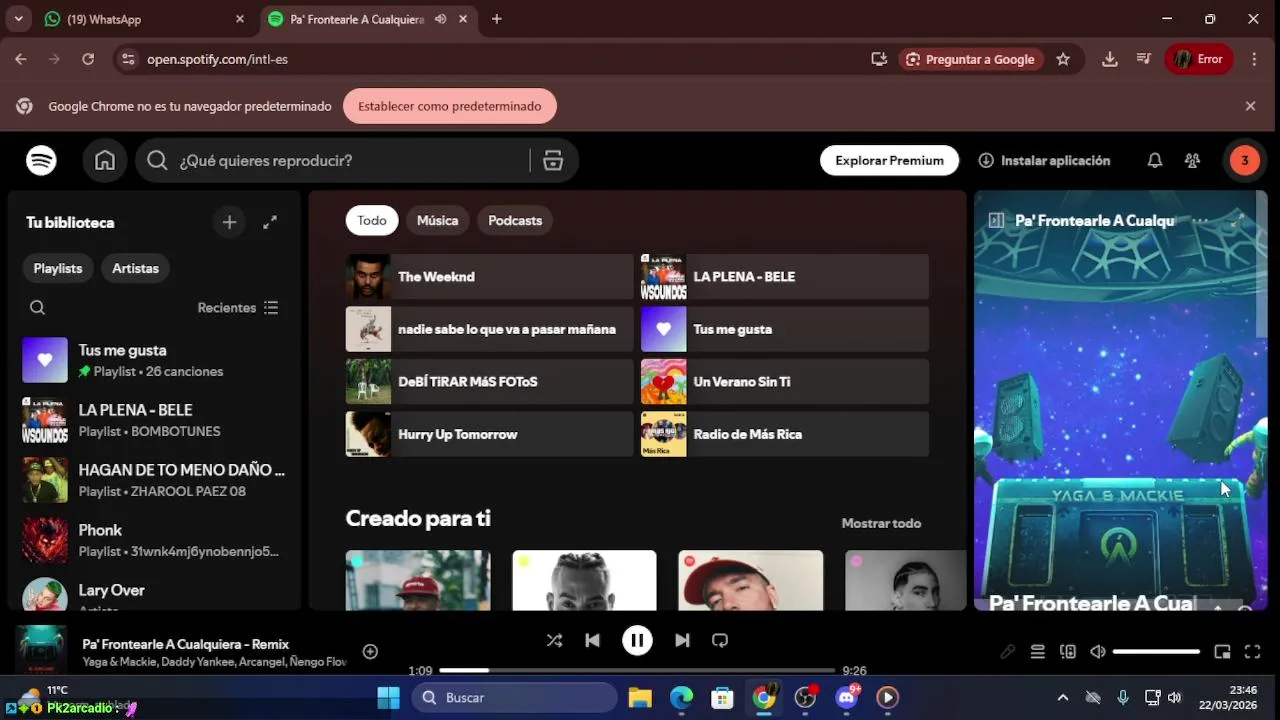Image resolution: width=1280 pixels, height=720 pixels.
Task: Open DeBÍ TiRAR MáS FOToS card
Action: click(489, 382)
